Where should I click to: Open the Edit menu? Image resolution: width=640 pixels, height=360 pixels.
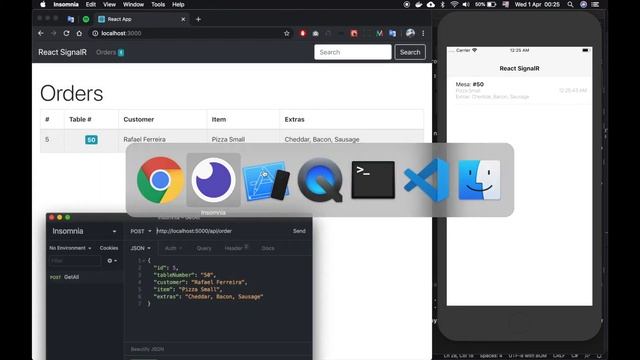pos(91,4)
